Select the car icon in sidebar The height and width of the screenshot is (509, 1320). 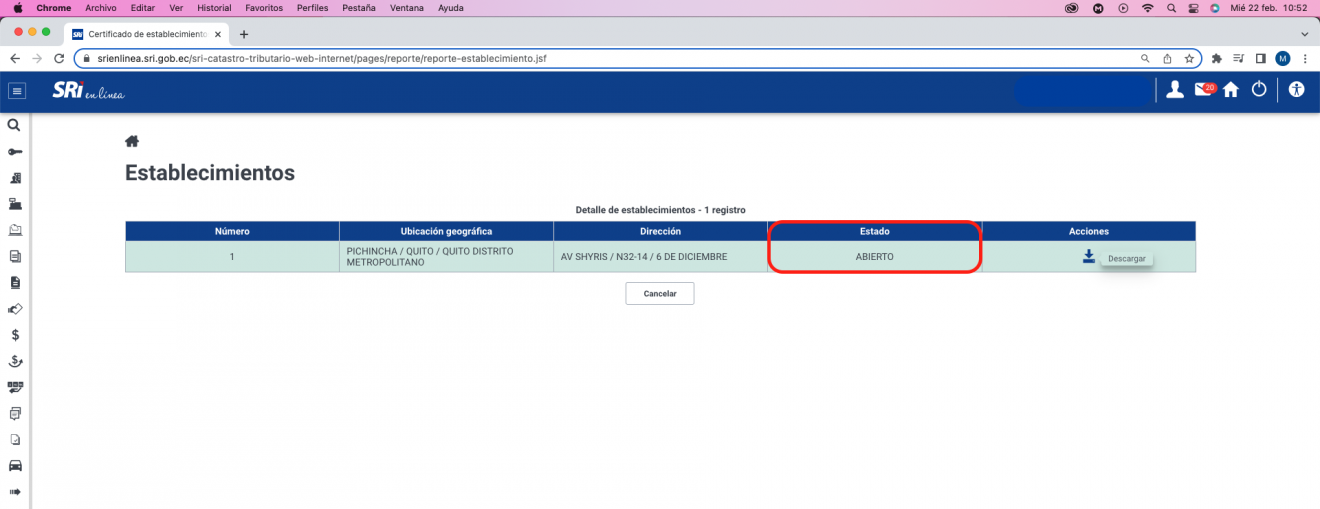tap(14, 466)
